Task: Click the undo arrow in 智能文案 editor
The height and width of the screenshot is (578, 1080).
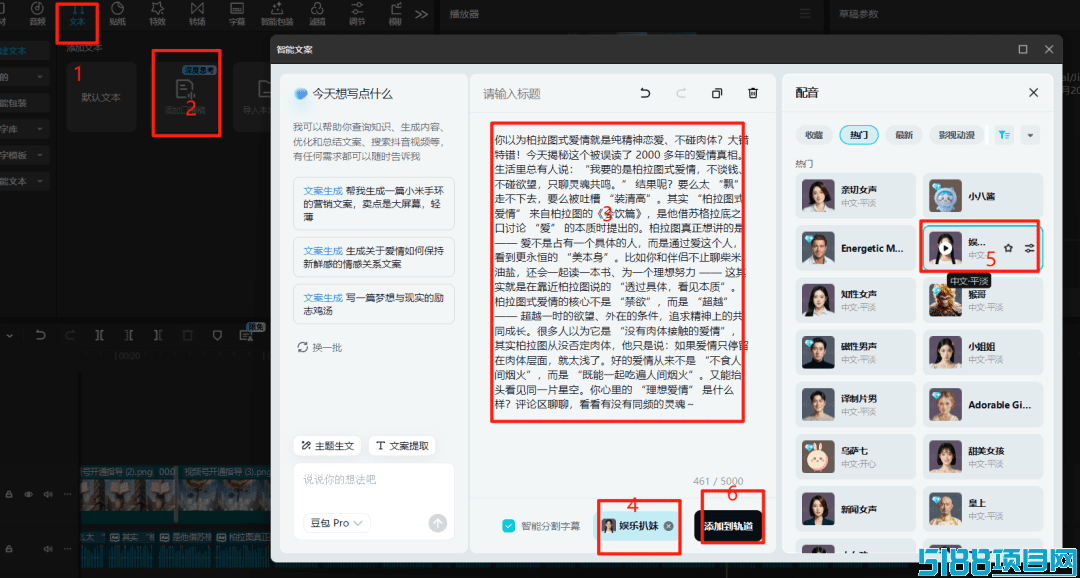Action: 645,94
